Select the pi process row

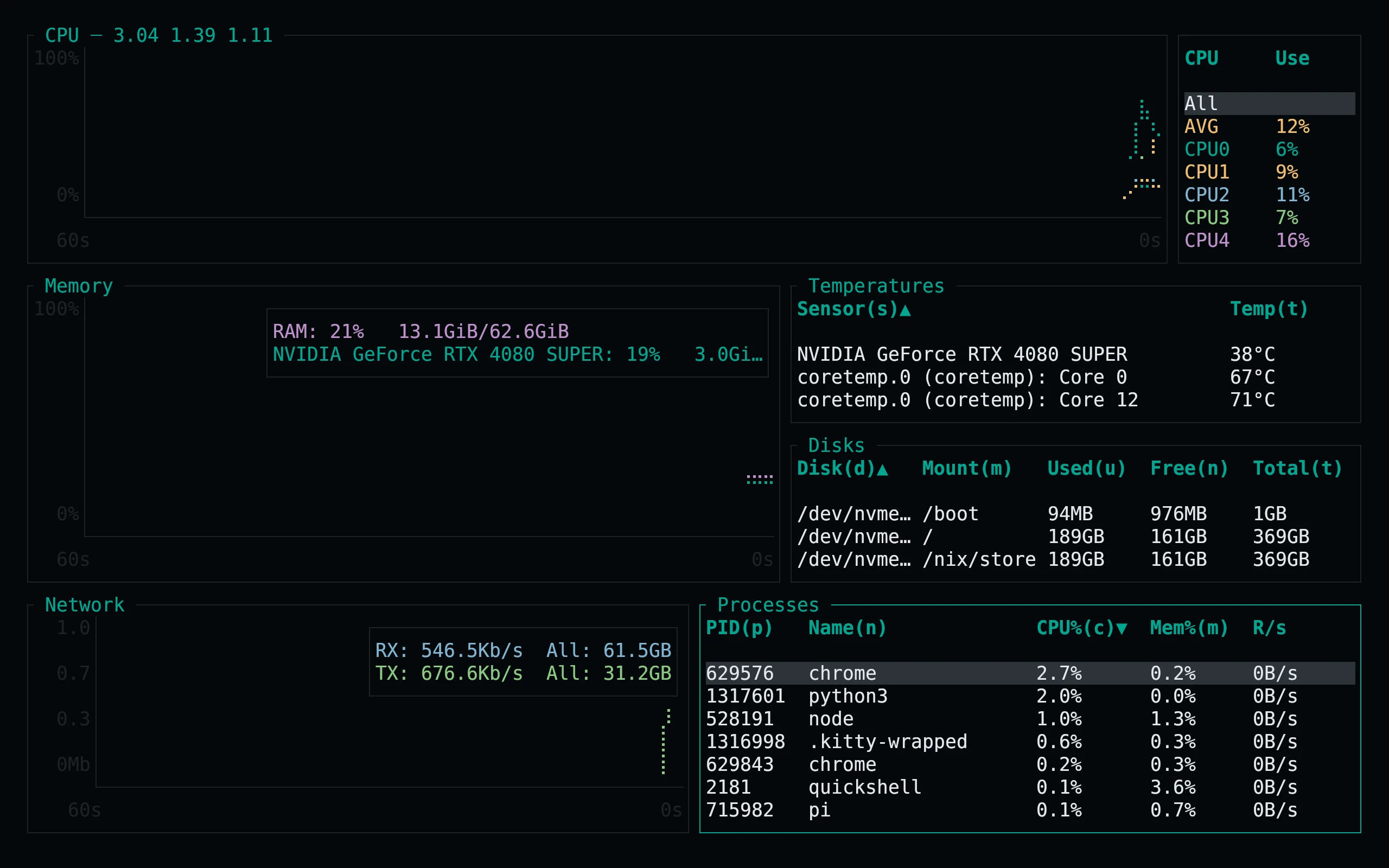(x=1030, y=810)
